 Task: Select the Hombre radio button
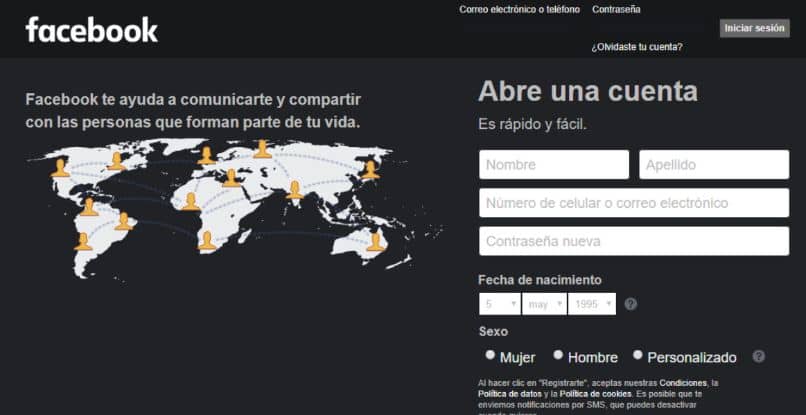click(x=558, y=354)
